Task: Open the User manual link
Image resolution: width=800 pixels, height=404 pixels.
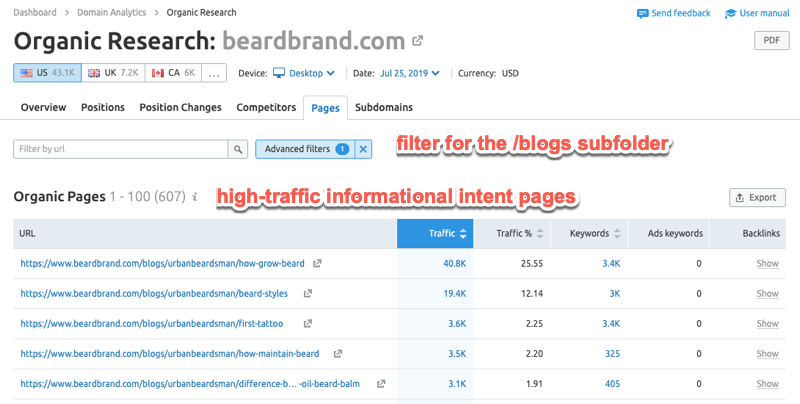Action: click(x=764, y=13)
